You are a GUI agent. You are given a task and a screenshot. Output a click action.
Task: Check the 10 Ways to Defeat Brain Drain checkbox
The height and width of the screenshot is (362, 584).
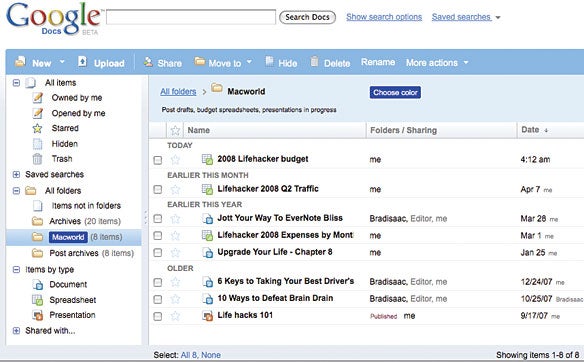158,299
